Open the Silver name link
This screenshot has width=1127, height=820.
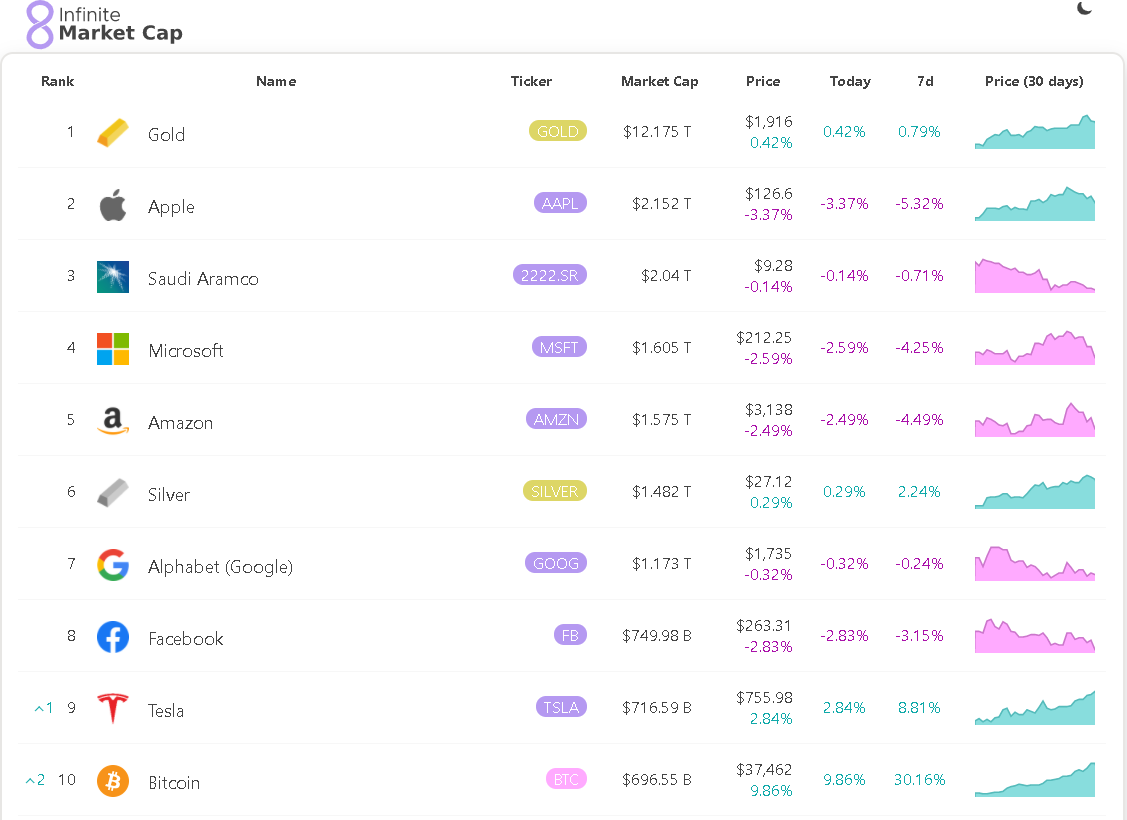pos(169,494)
